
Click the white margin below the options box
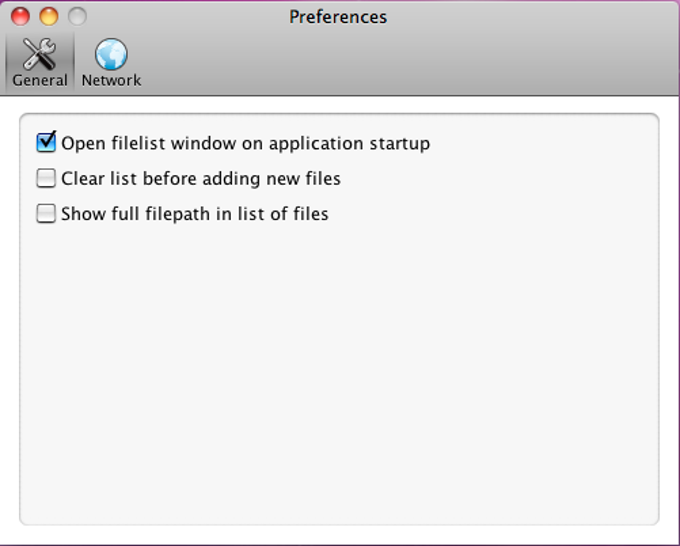[x=339, y=536]
